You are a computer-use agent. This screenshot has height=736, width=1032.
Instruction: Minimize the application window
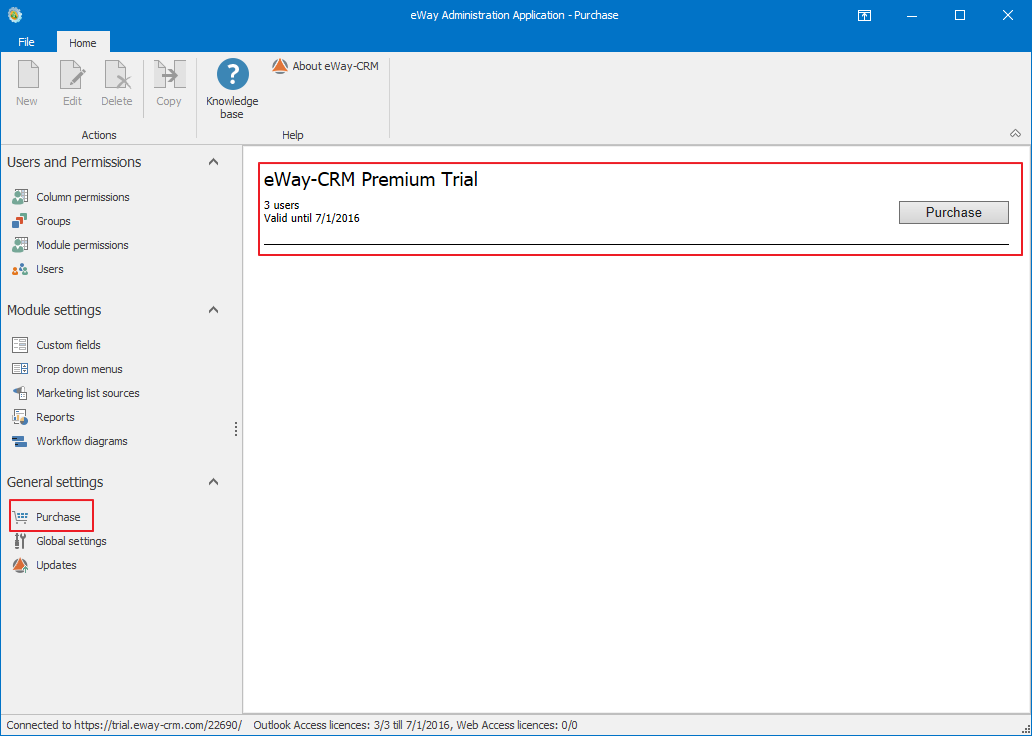coord(912,15)
